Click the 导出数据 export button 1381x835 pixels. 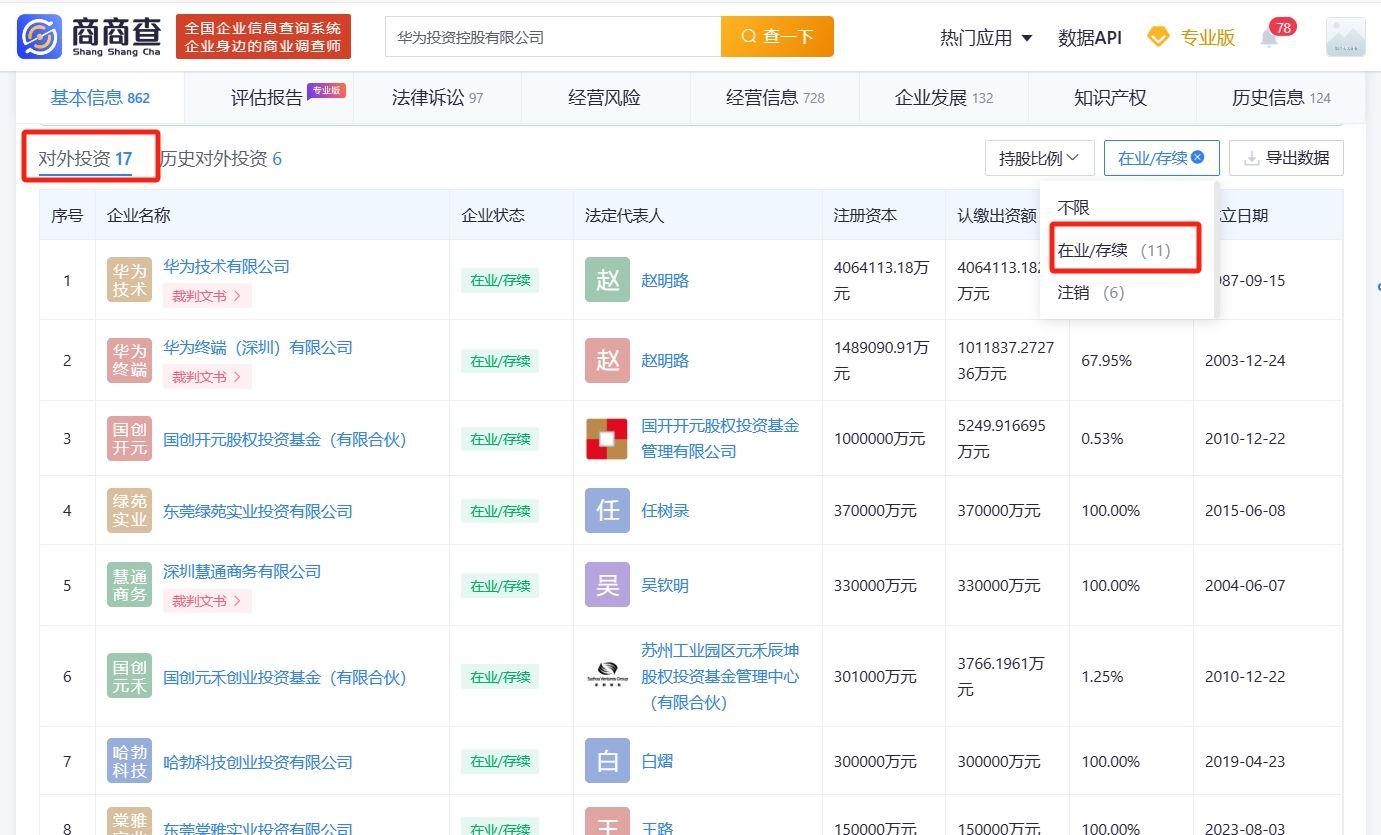1286,158
